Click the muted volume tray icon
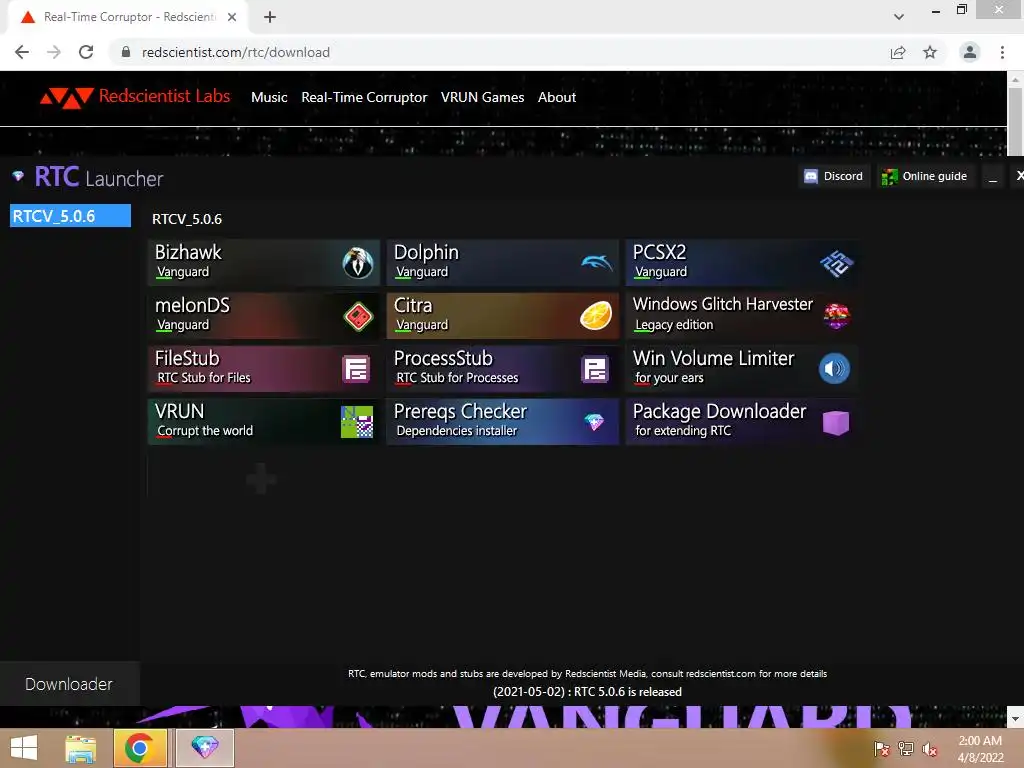This screenshot has height=768, width=1024. 929,748
